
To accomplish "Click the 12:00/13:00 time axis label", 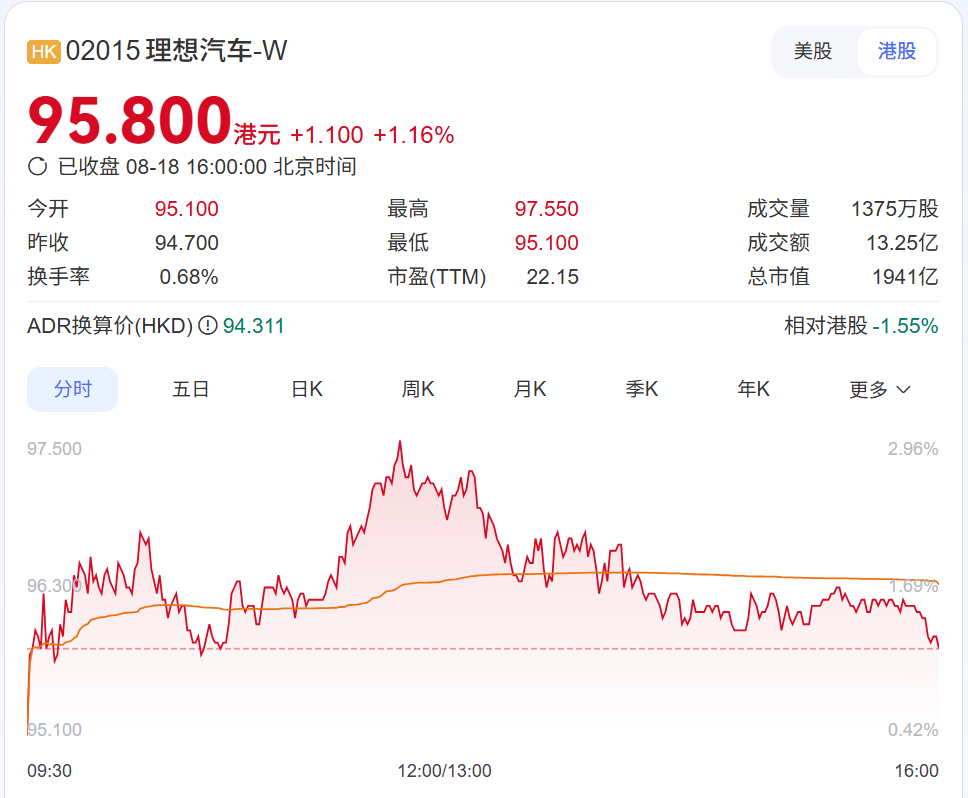I will [x=444, y=771].
